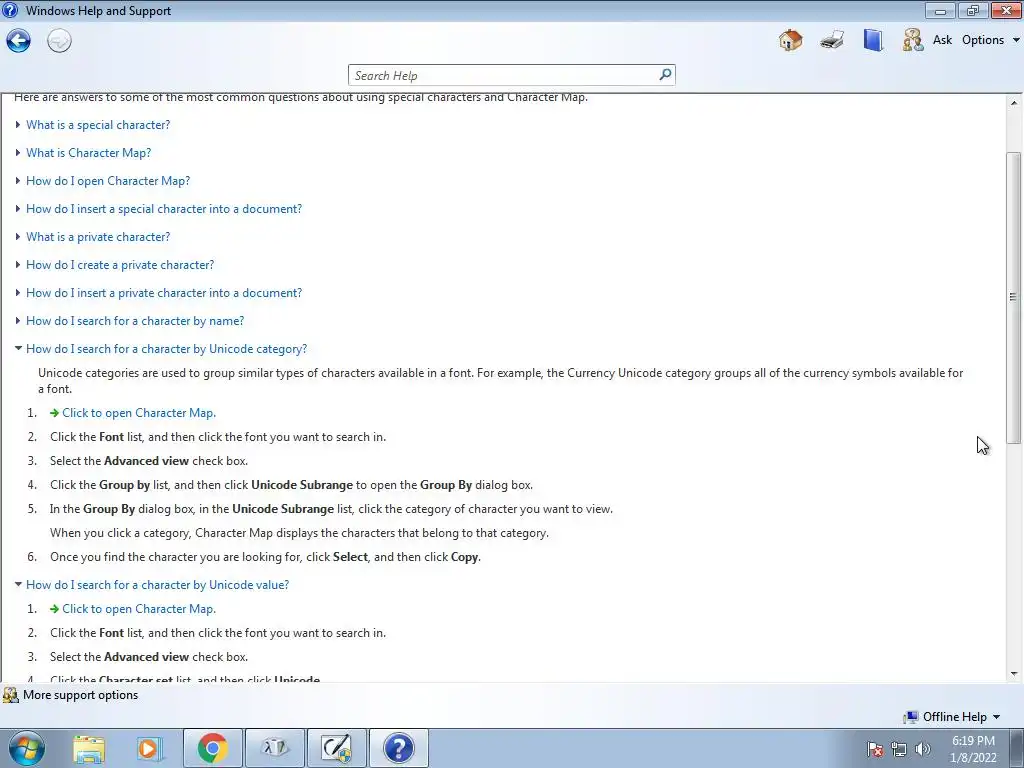Screen dimensions: 1024x768
Task: Open Private Character Editor taskbar button
Action: pyautogui.click(x=337, y=748)
